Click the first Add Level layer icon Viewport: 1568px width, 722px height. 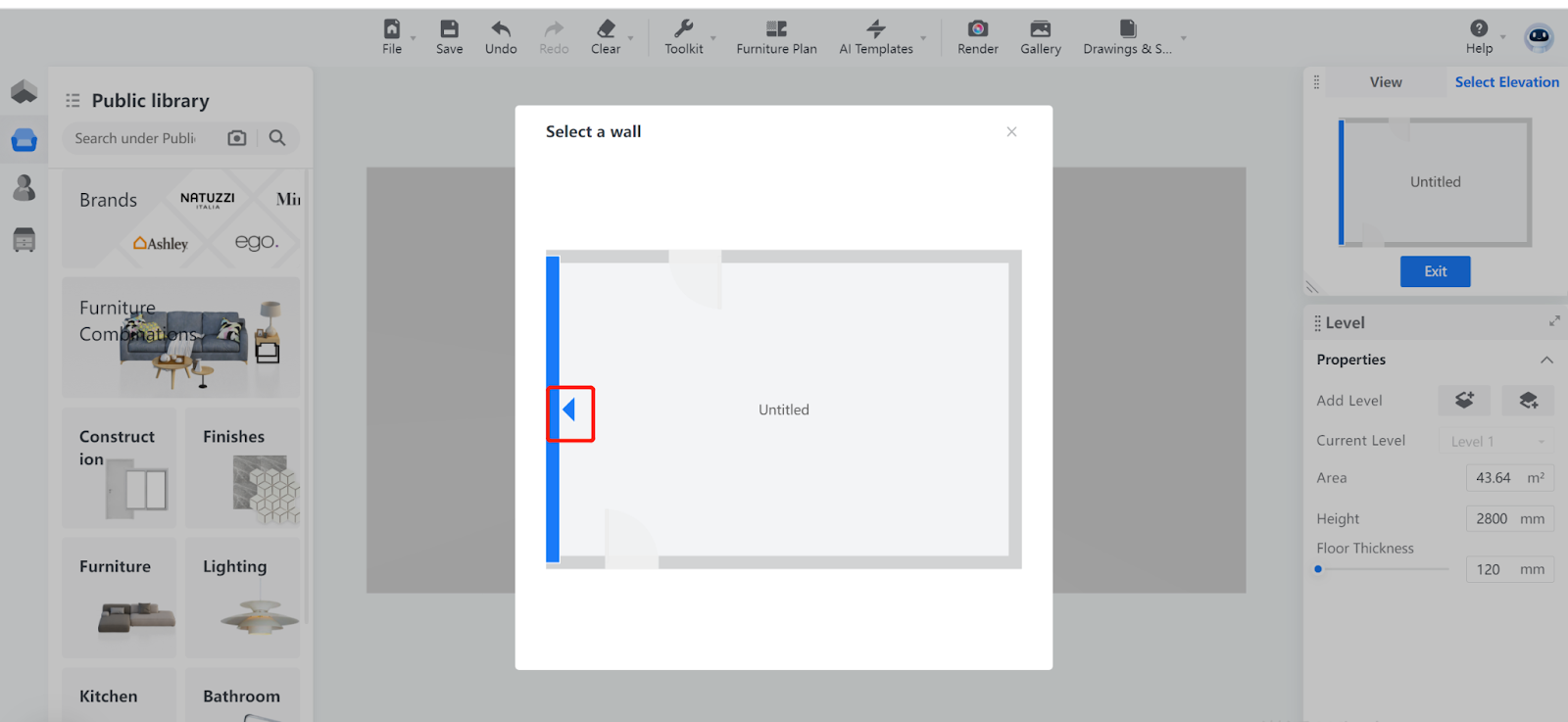(1464, 400)
